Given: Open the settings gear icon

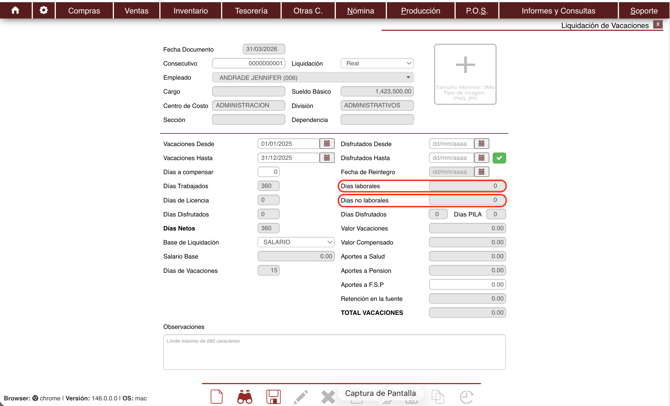Looking at the screenshot, I should [43, 10].
